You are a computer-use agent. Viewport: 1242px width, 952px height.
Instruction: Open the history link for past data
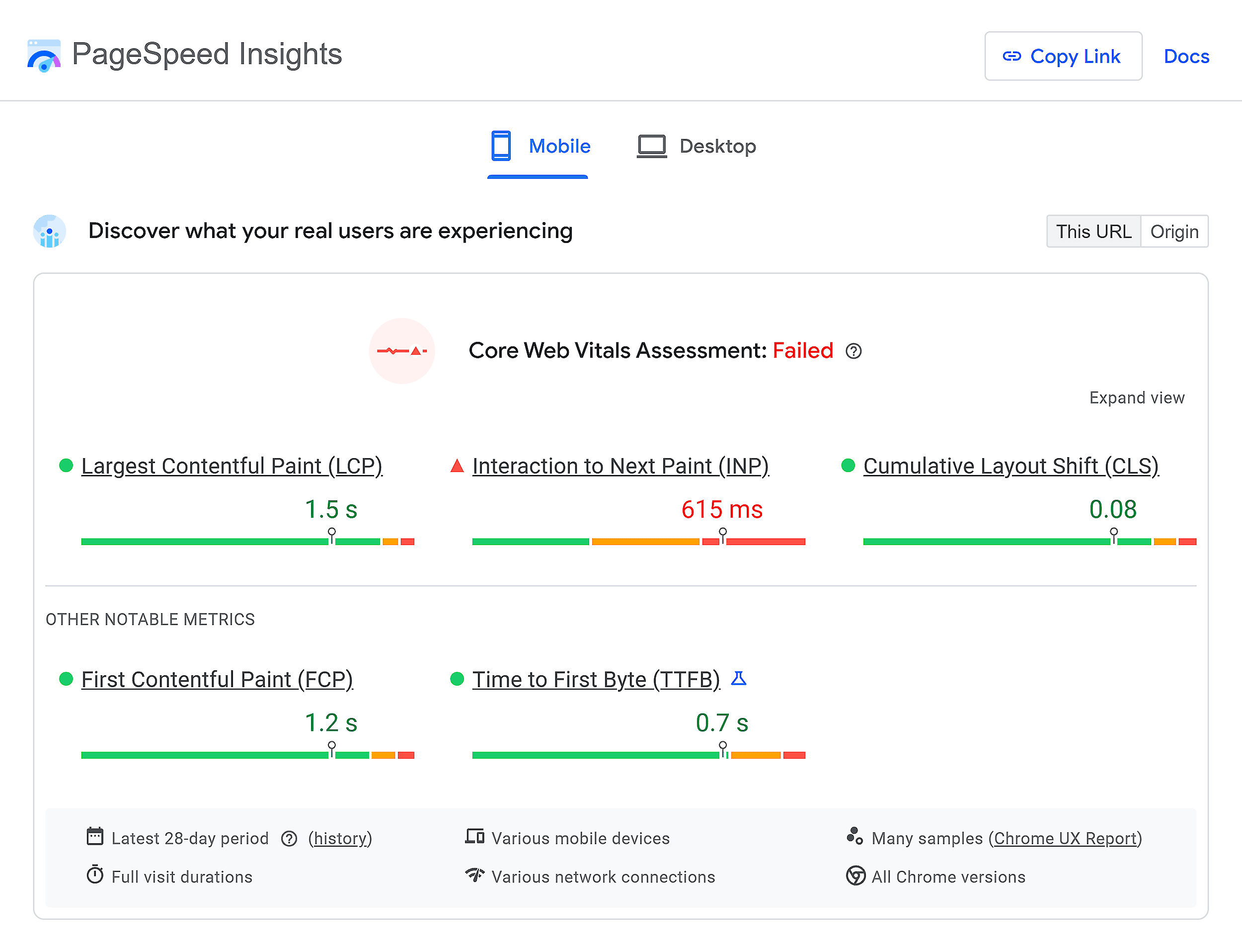point(340,838)
